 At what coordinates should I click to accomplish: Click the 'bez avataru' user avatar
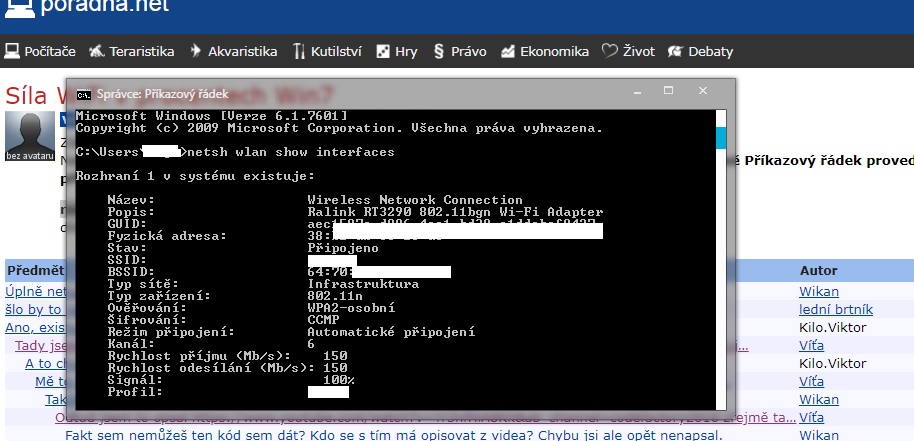coord(30,136)
